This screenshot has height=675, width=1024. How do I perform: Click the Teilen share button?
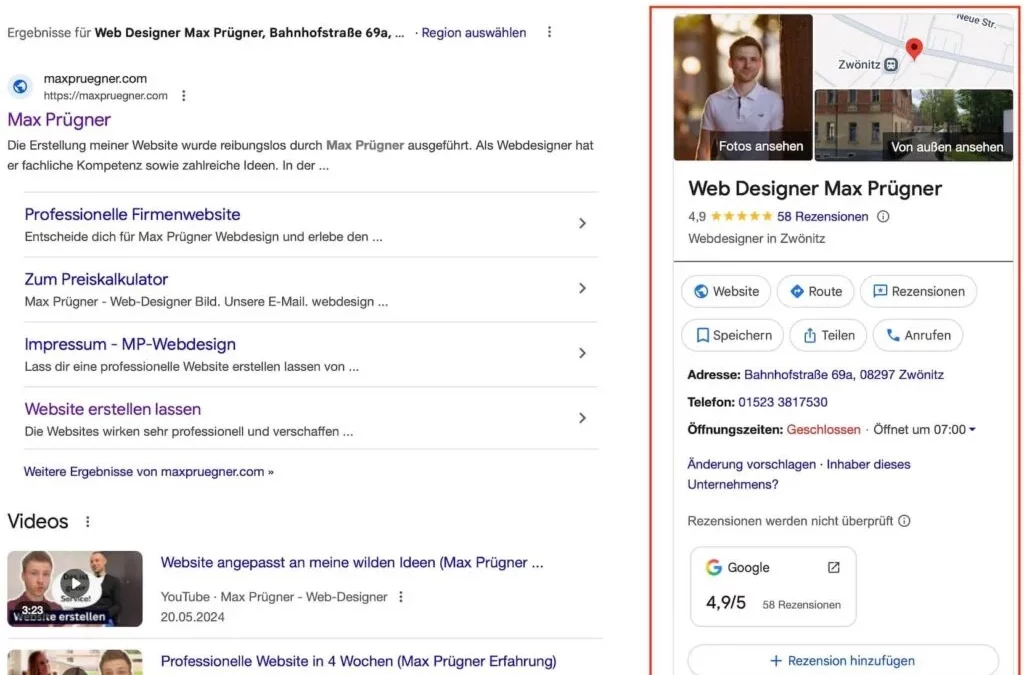(828, 335)
